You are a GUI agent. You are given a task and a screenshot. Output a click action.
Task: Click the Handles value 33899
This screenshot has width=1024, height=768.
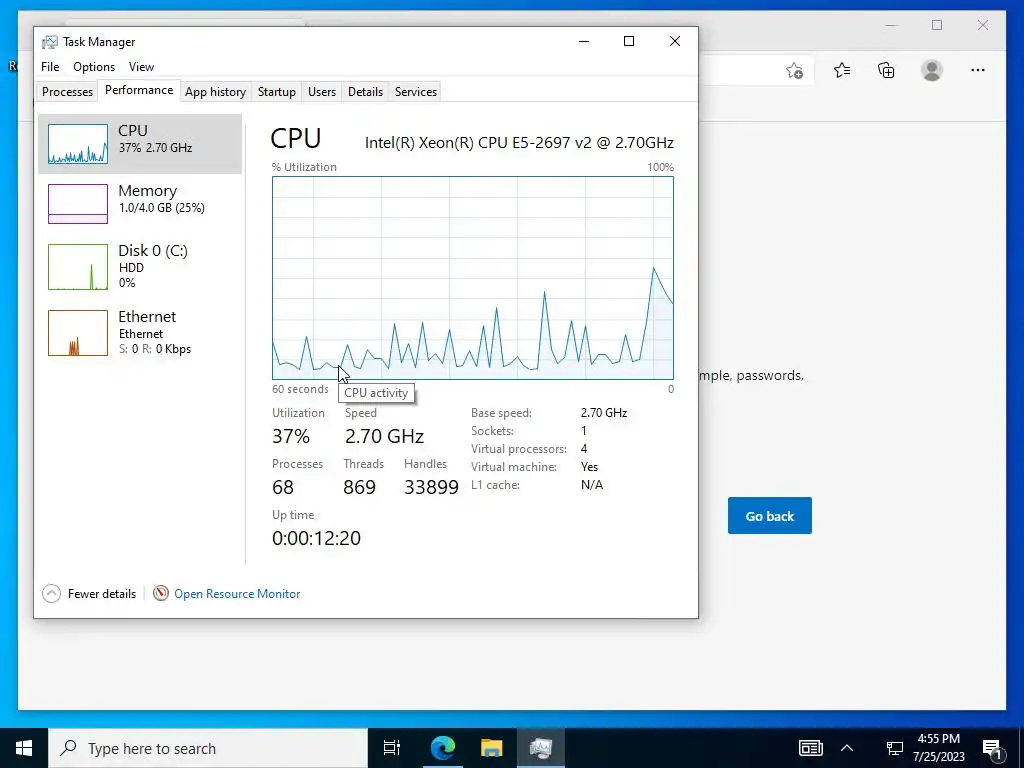(431, 487)
